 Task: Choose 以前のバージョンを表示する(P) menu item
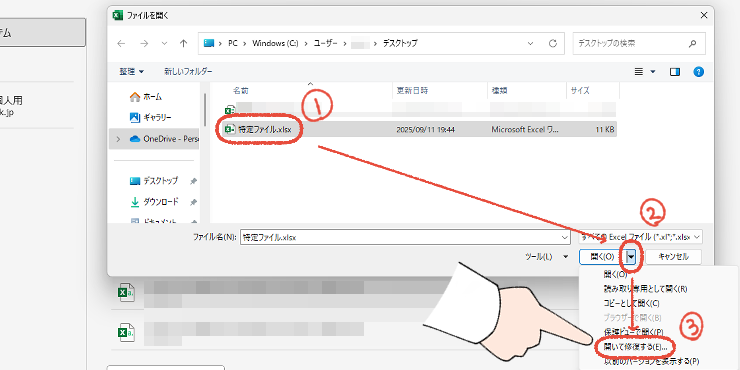651,362
